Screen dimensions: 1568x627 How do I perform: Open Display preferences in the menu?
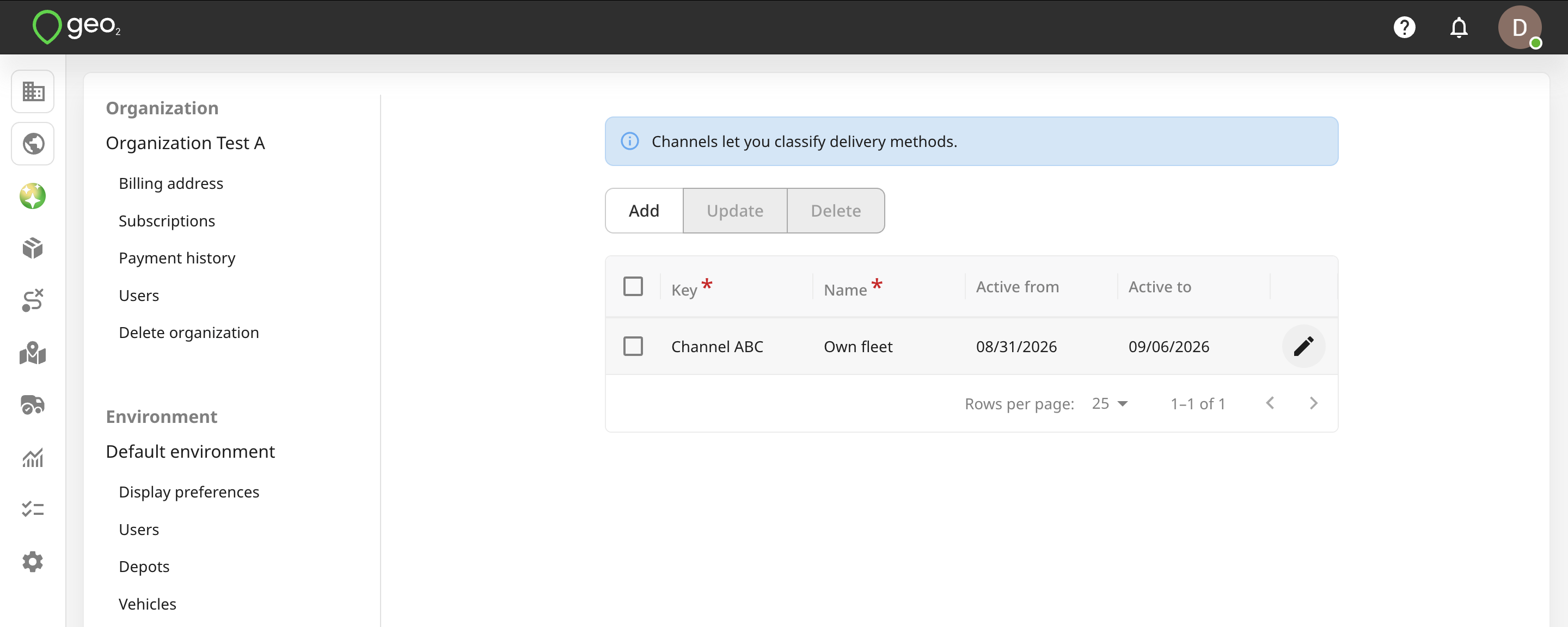(189, 492)
